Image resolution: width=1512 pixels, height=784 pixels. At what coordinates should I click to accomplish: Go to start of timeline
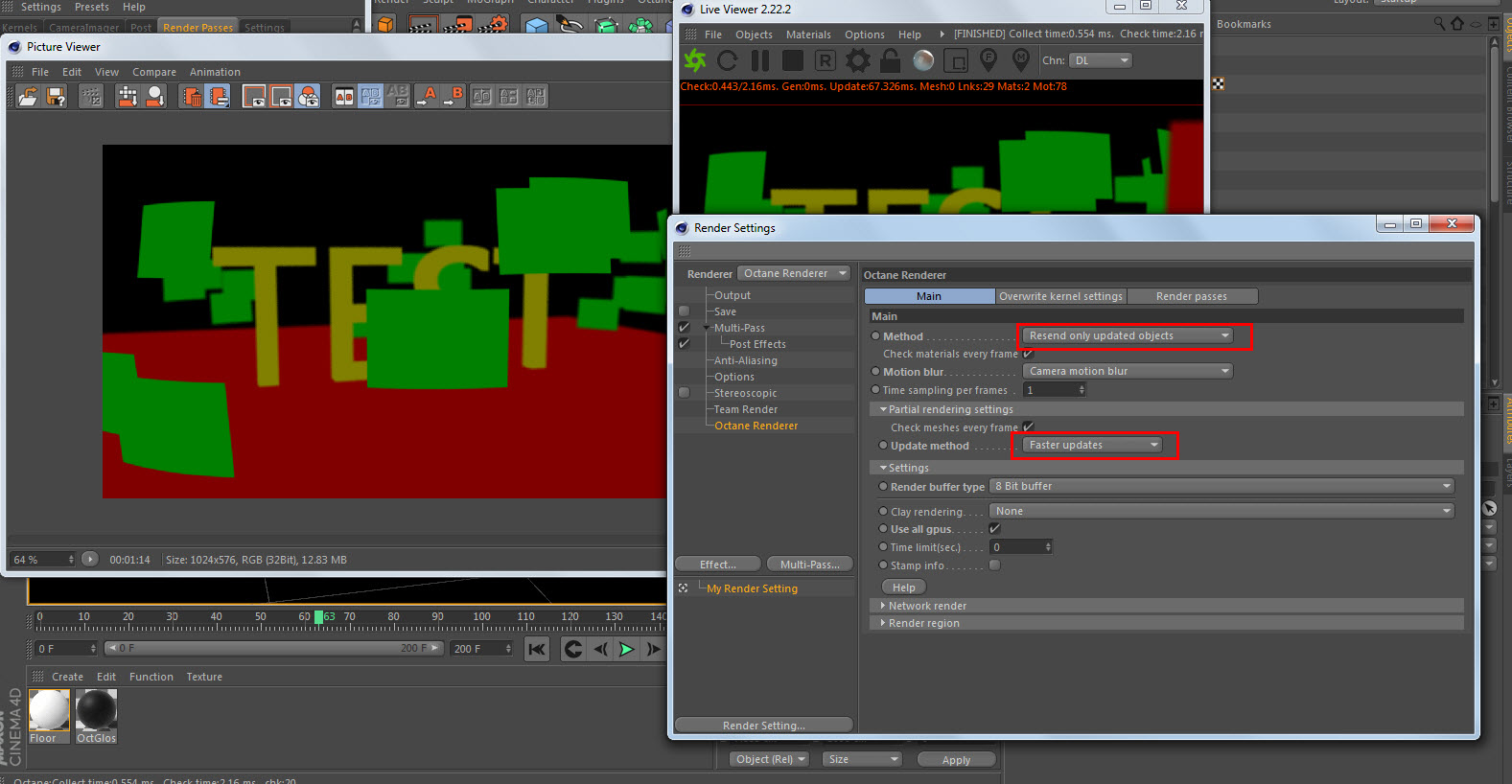click(x=537, y=649)
